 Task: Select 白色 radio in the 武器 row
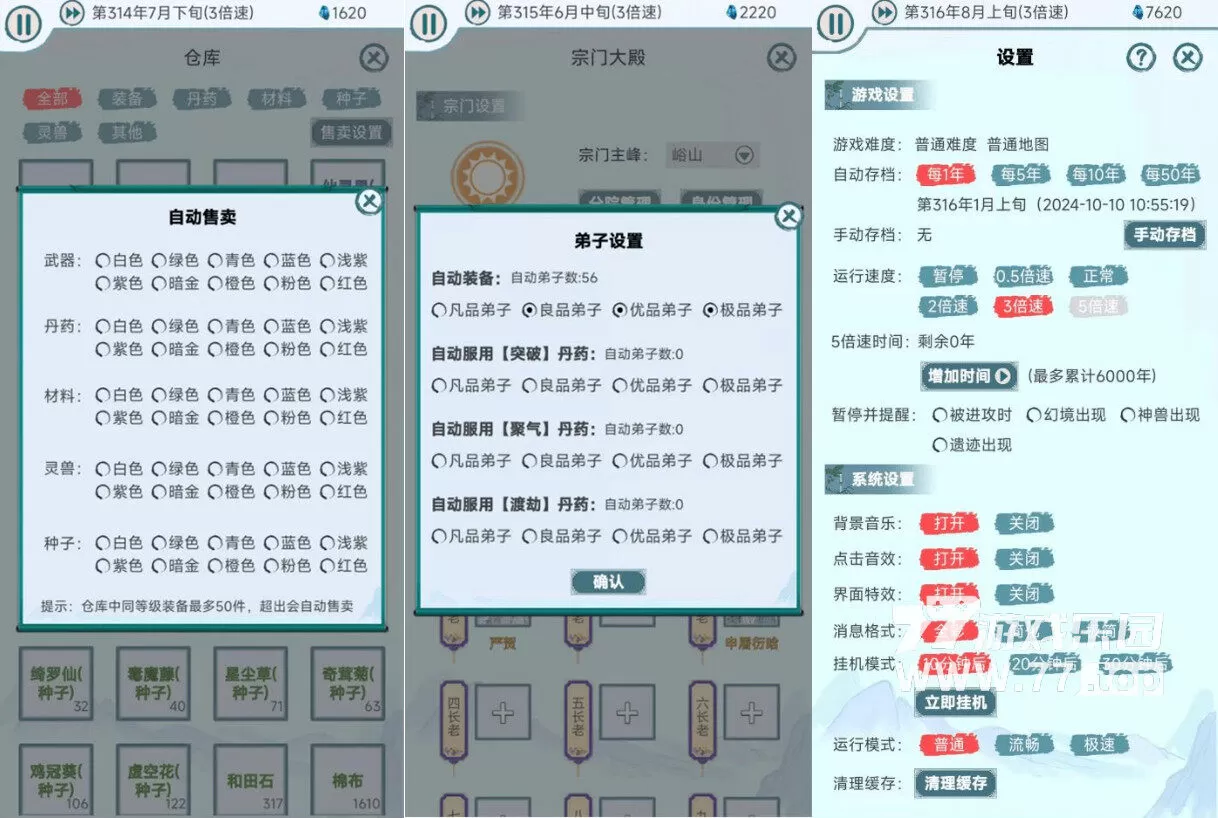pyautogui.click(x=103, y=260)
